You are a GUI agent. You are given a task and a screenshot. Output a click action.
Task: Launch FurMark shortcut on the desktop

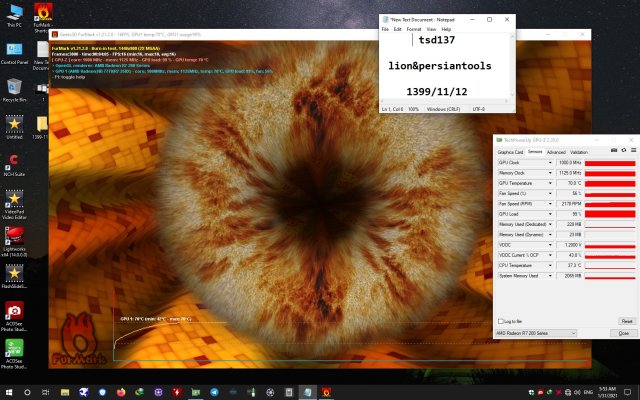[44, 13]
